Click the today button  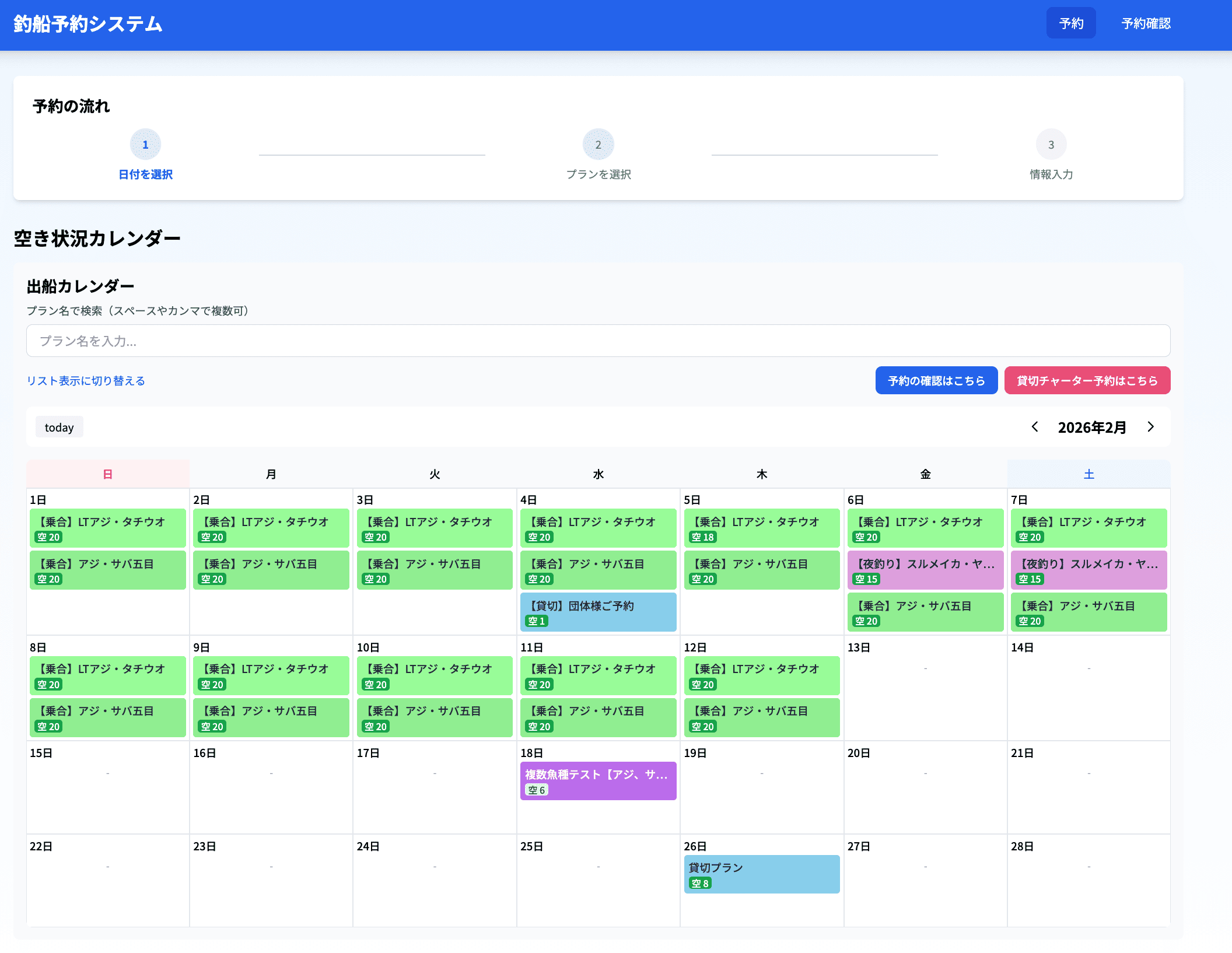pyautogui.click(x=59, y=427)
